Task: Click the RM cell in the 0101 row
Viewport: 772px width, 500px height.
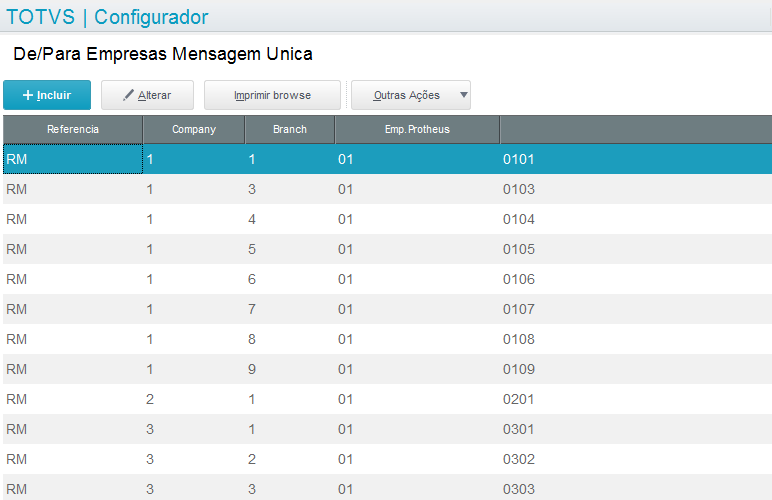Action: pos(73,159)
